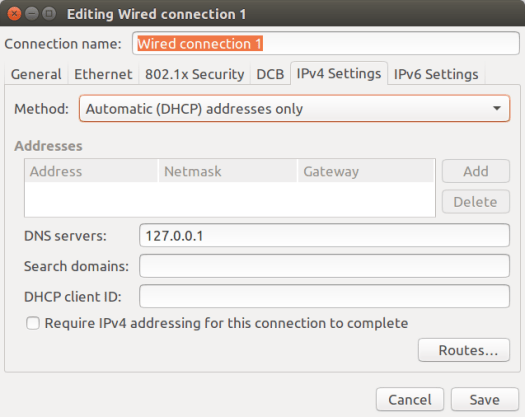Select the Automatic (DHCP) addresses only combo box
The image size is (525, 417).
click(x=295, y=109)
